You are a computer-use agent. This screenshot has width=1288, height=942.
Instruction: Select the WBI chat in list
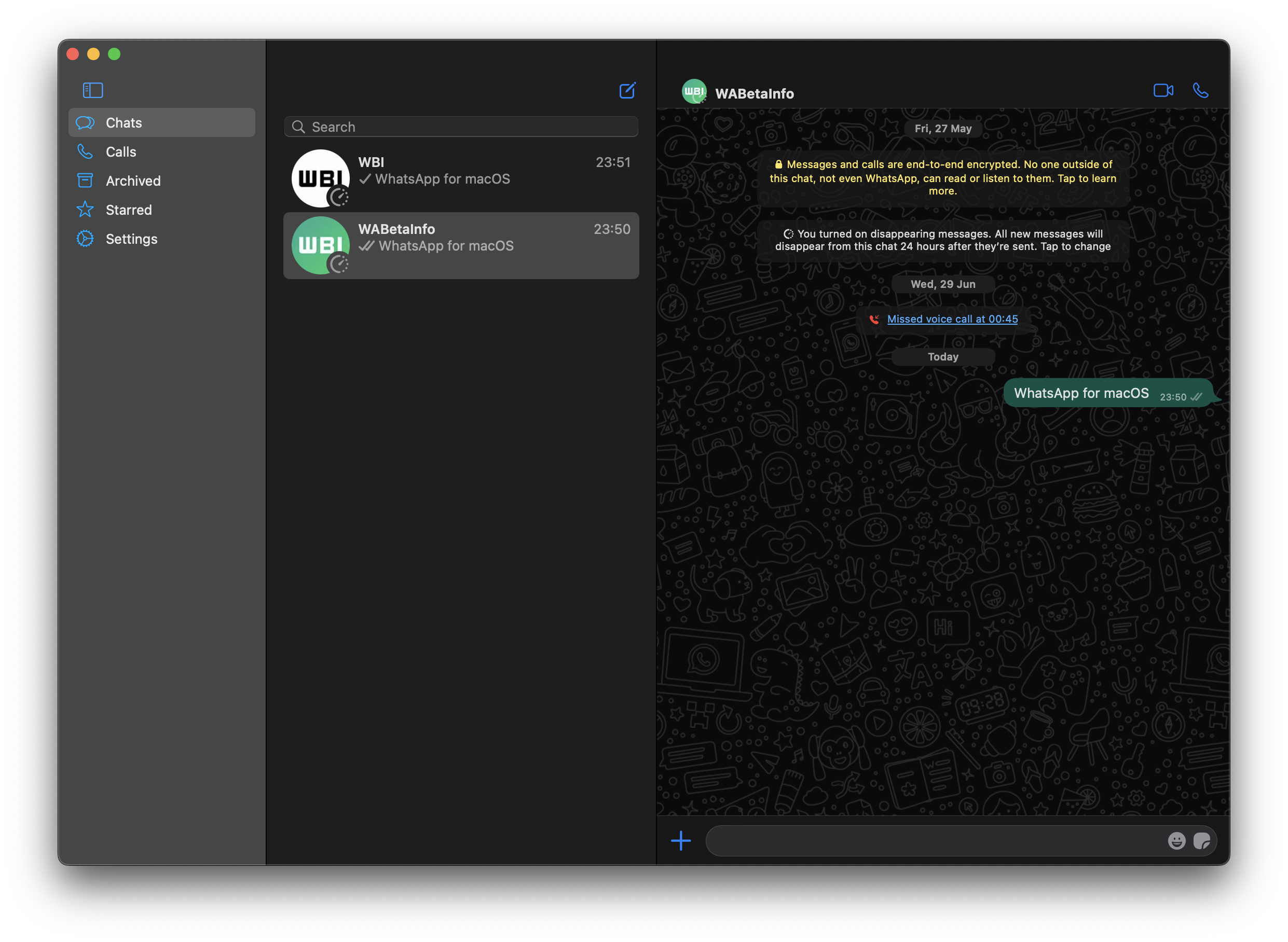coord(461,177)
